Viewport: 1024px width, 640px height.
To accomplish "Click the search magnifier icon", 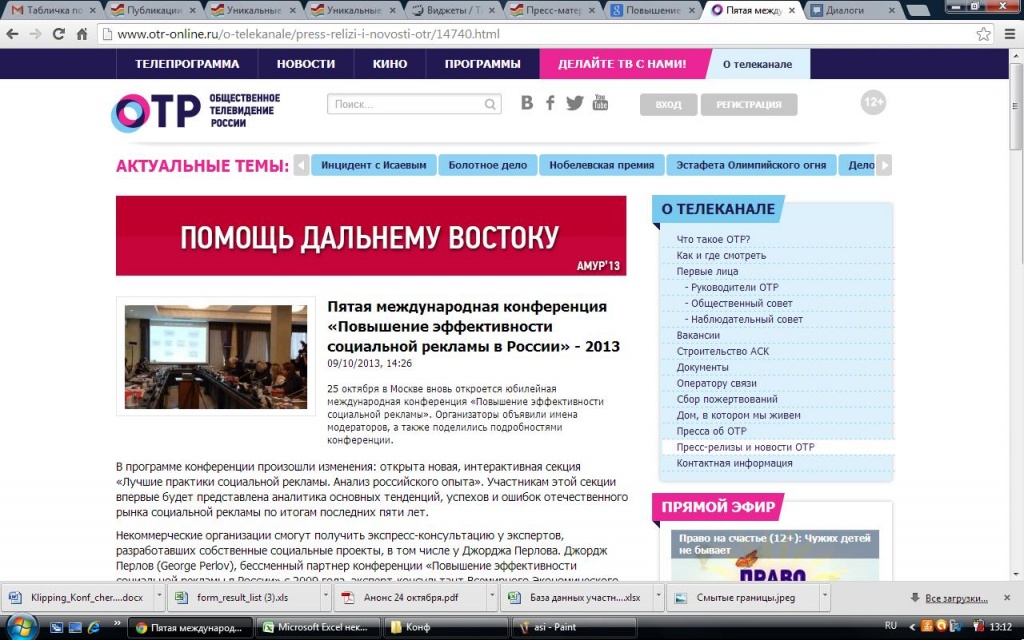I will click(490, 104).
